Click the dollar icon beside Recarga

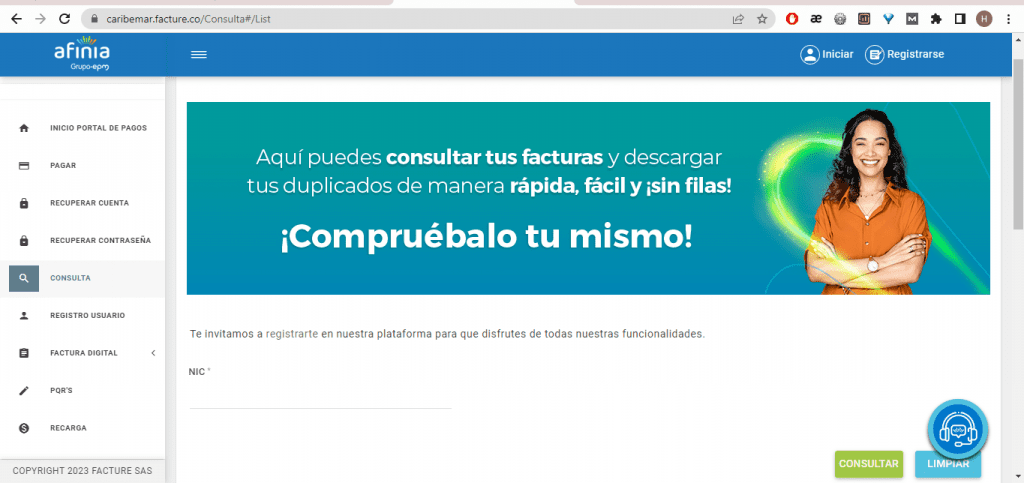tap(24, 428)
